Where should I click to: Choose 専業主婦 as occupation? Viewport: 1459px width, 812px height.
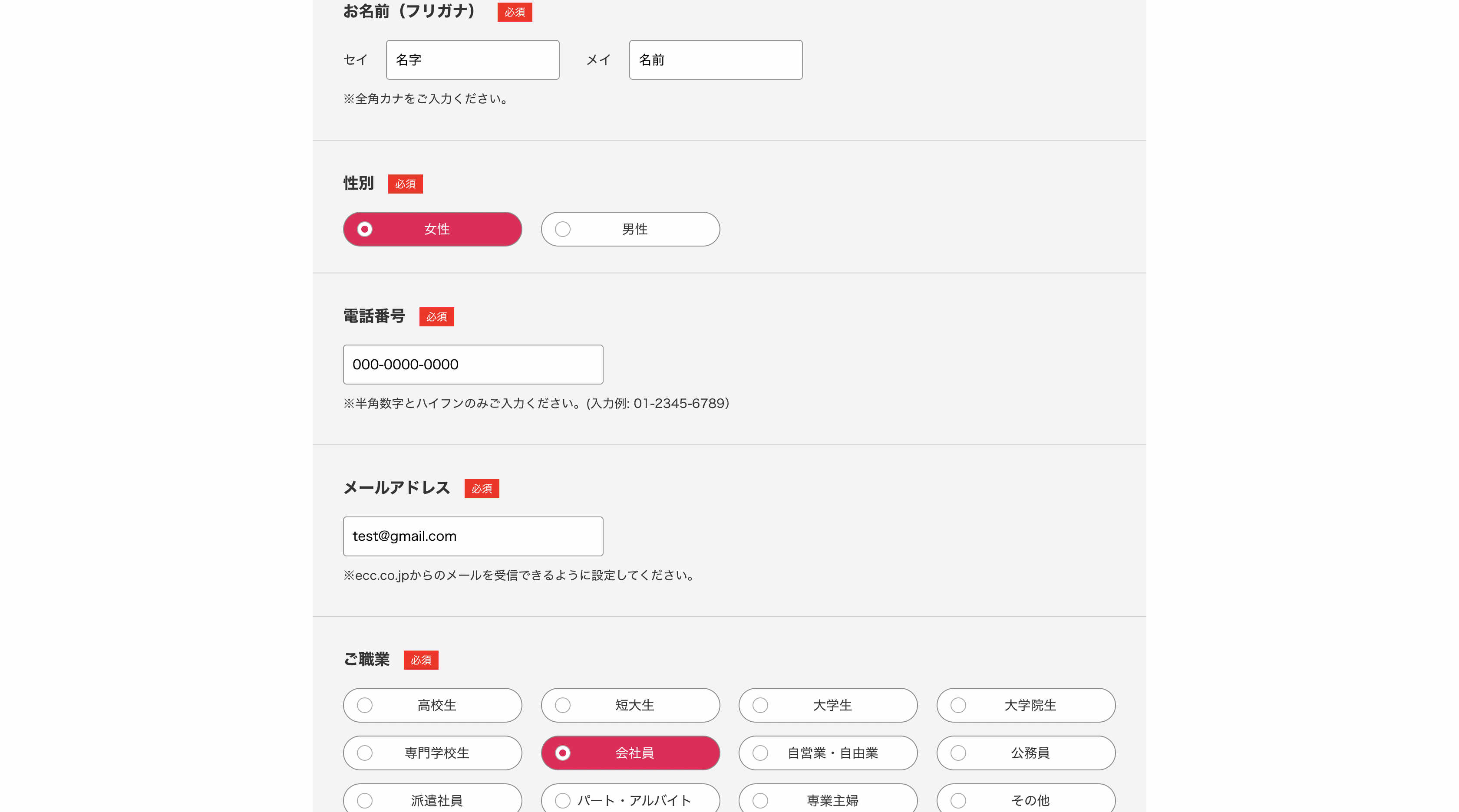(x=828, y=799)
